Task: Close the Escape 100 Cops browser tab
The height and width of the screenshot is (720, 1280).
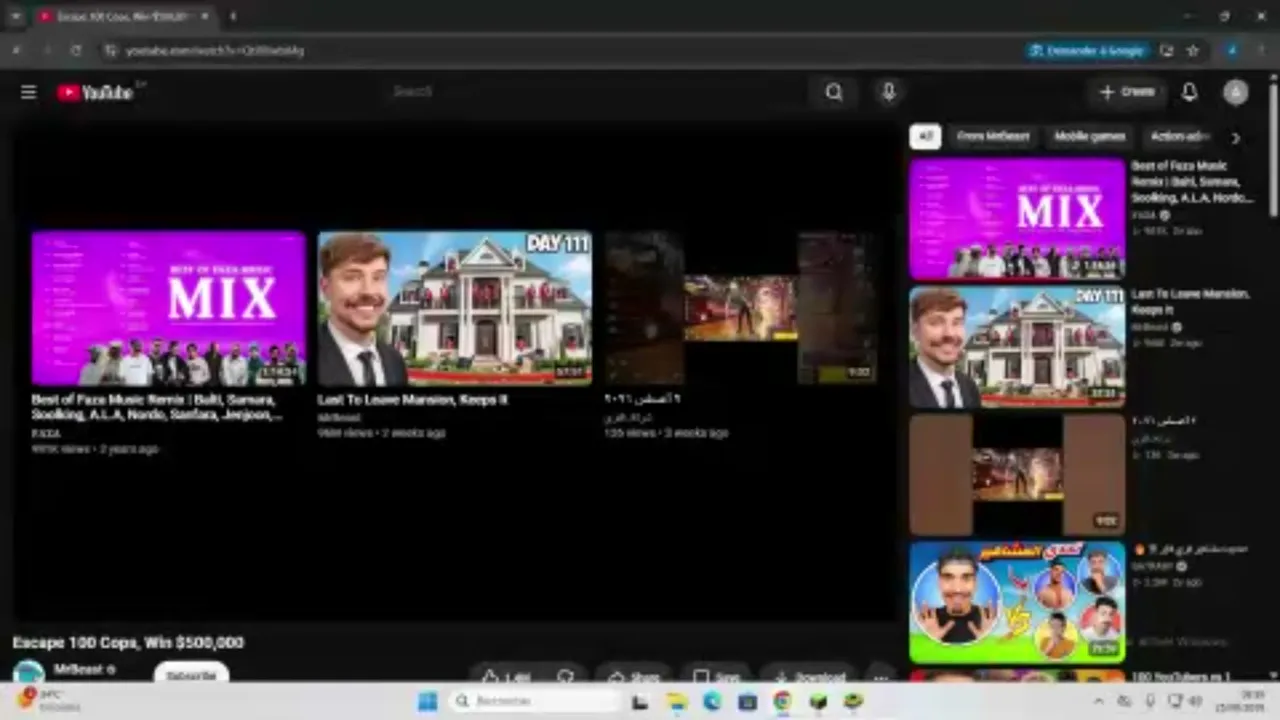Action: (205, 16)
